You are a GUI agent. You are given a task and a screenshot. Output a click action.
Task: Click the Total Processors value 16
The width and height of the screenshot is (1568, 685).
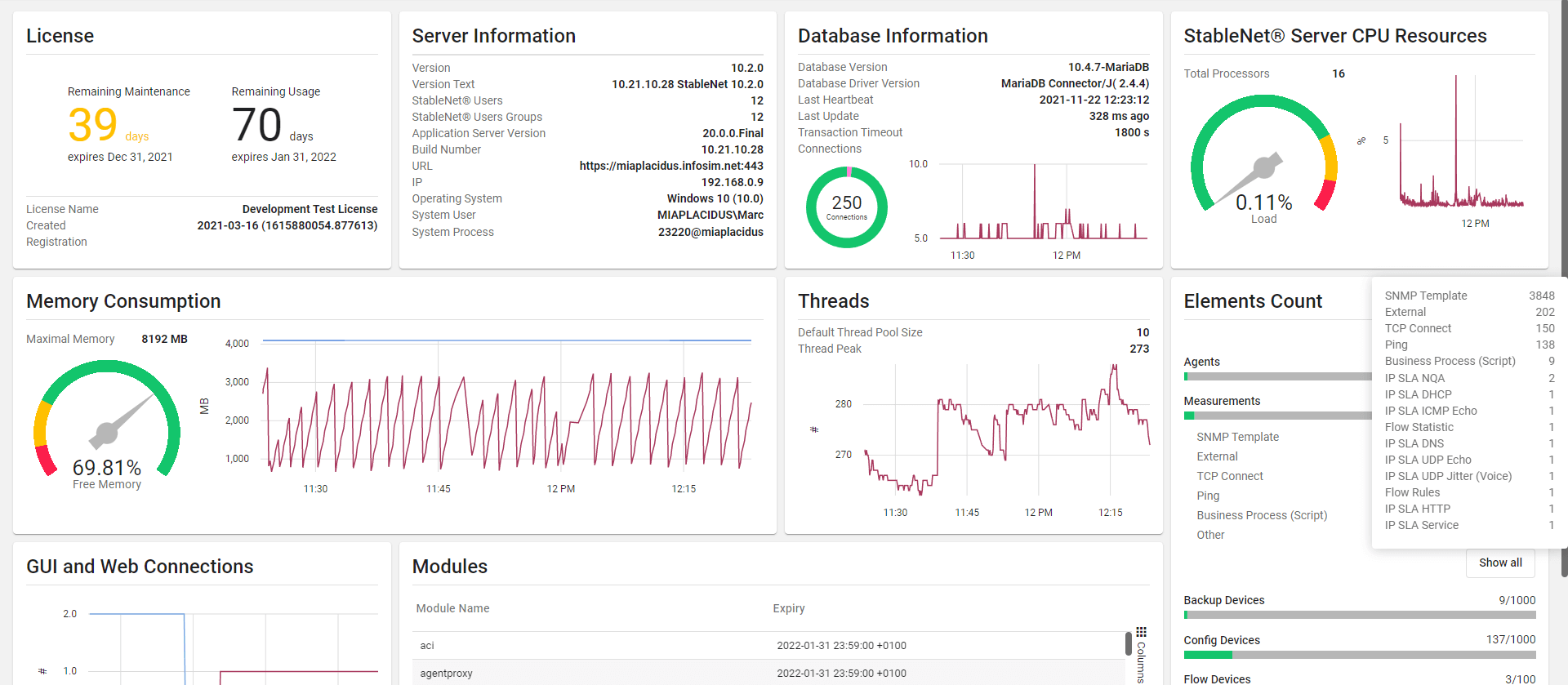[x=1339, y=73]
